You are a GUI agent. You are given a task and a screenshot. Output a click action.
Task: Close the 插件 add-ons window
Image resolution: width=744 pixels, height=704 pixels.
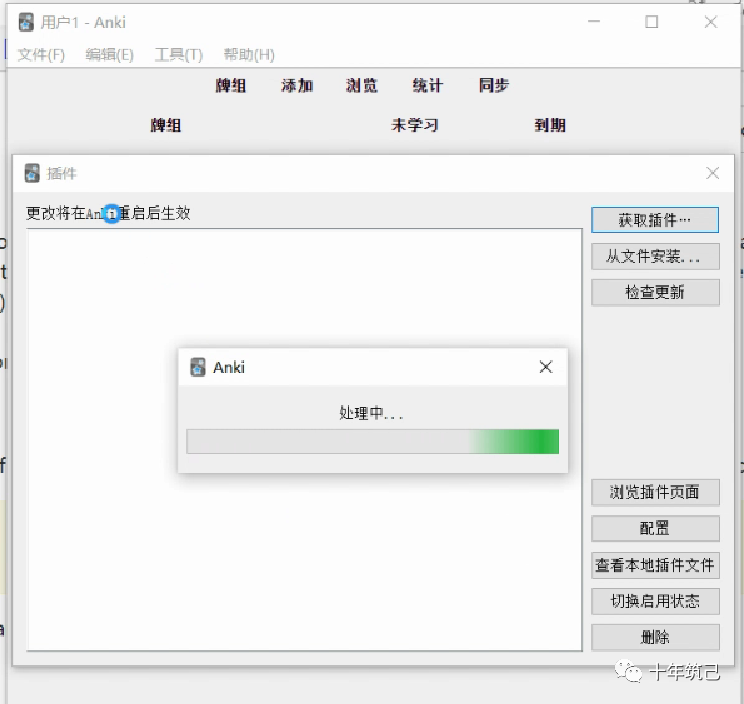tap(712, 173)
